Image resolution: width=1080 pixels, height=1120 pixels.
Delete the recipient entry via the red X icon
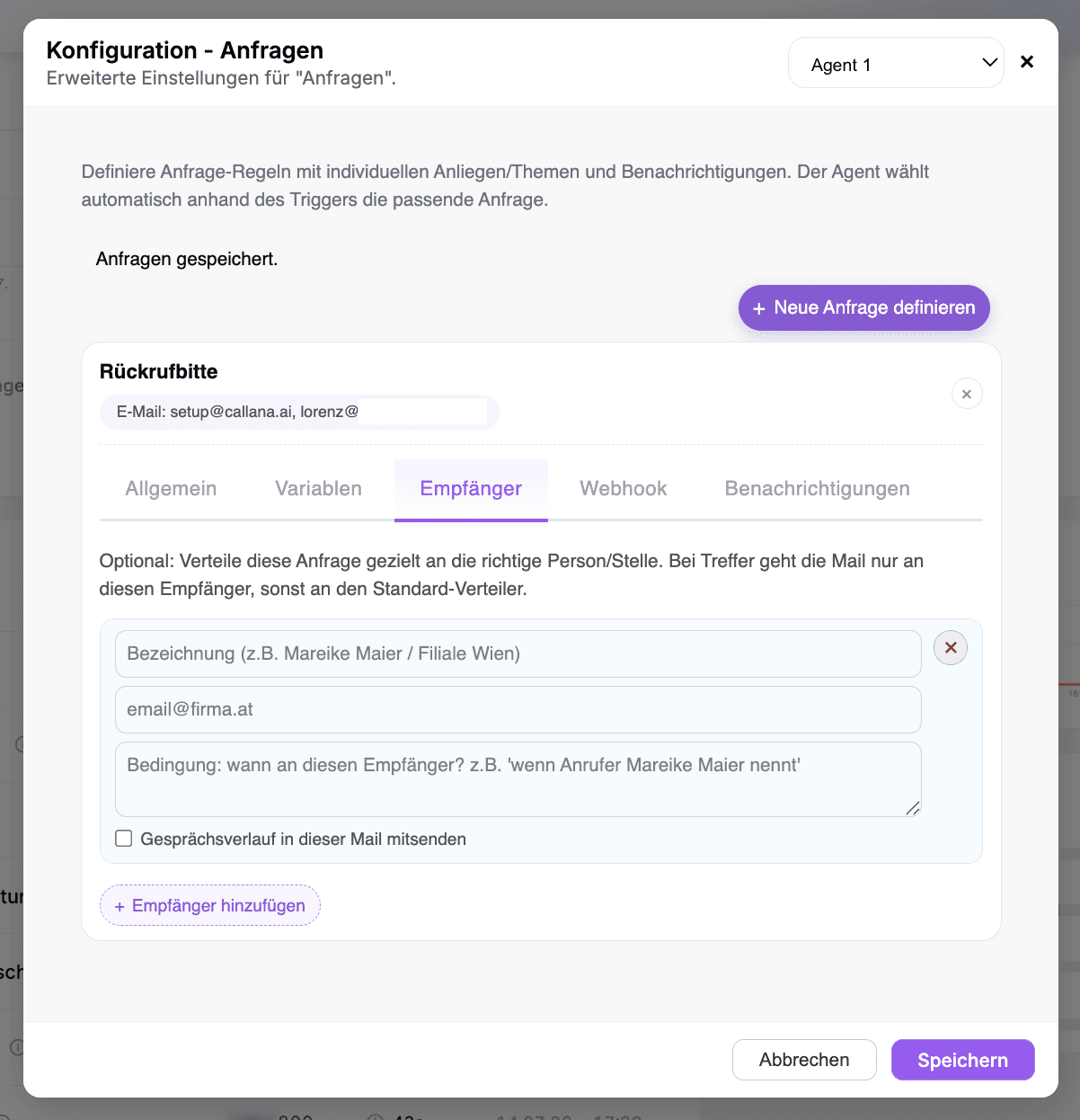[951, 647]
